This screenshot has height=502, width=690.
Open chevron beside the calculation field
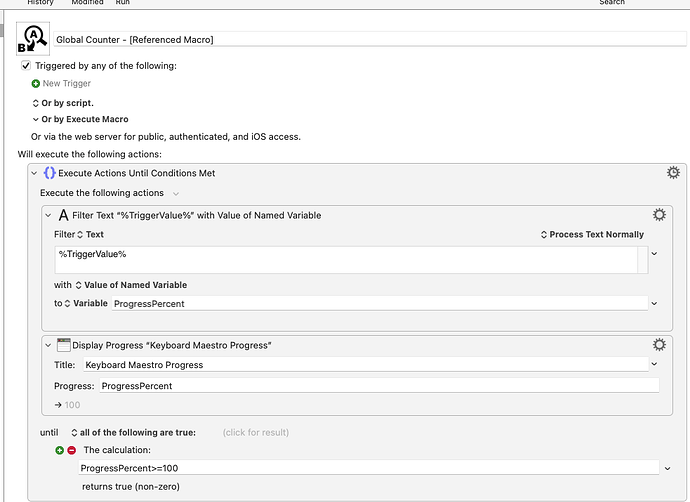pos(668,469)
